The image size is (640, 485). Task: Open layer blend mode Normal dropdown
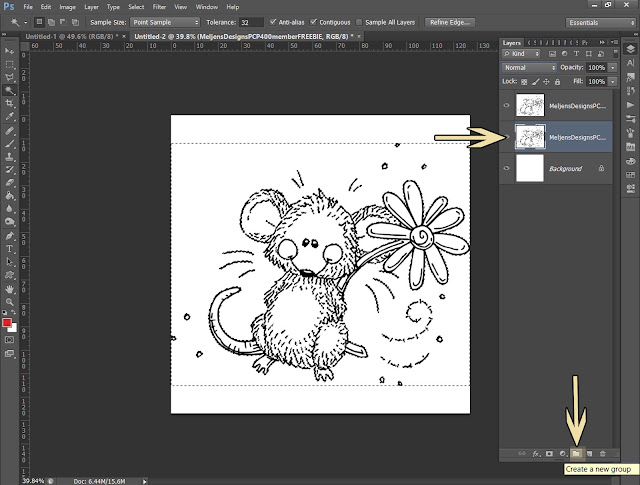point(529,67)
